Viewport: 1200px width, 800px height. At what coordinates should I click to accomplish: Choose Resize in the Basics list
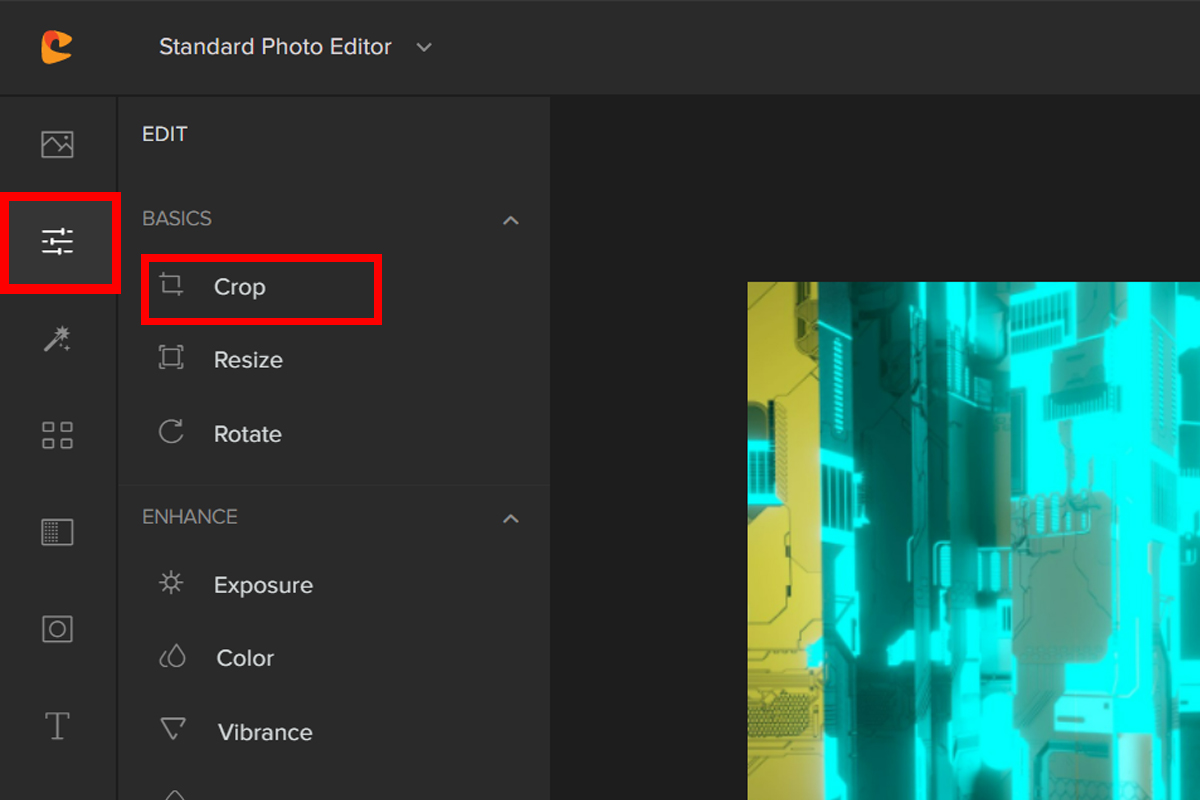248,360
